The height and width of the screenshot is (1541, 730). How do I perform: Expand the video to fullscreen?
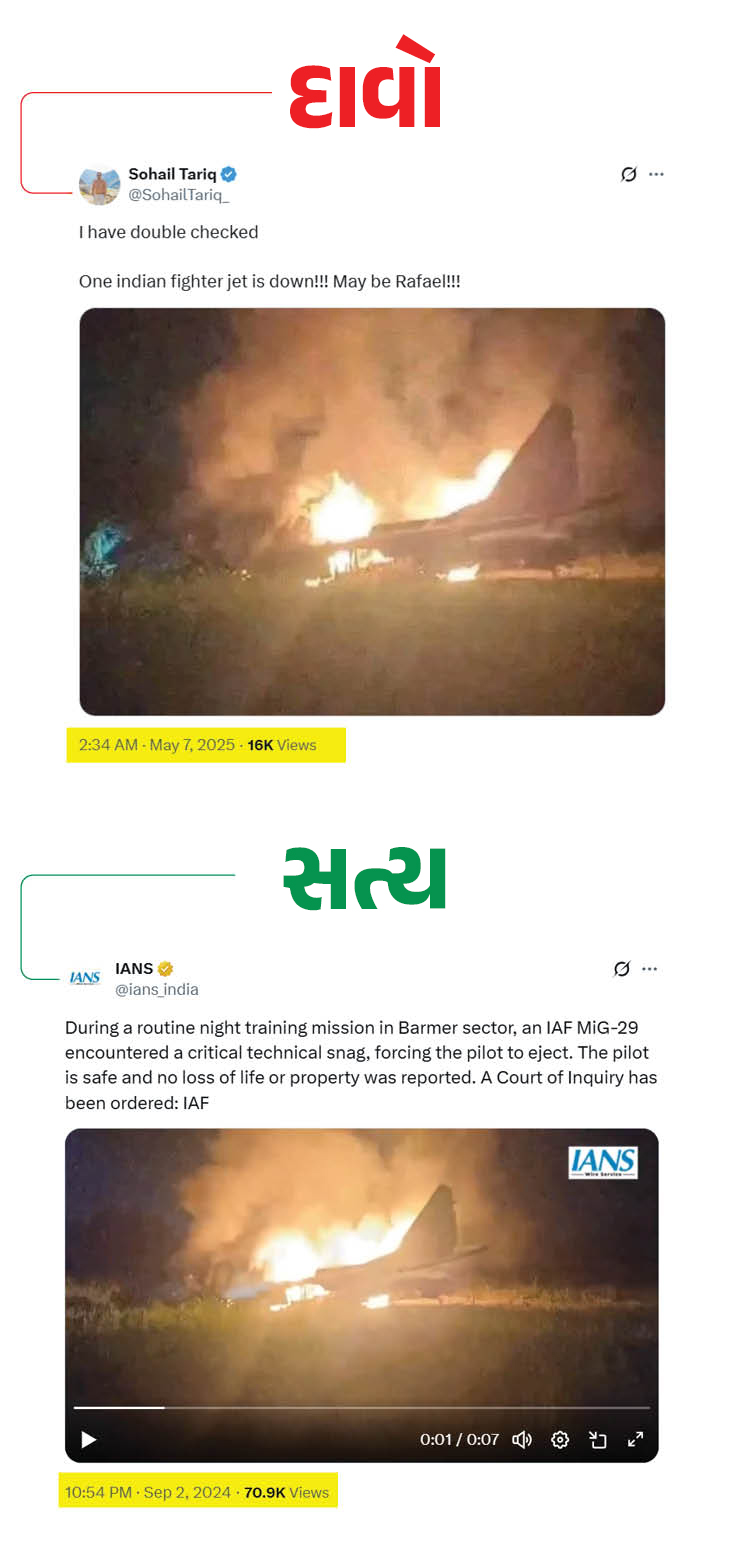(635, 1440)
